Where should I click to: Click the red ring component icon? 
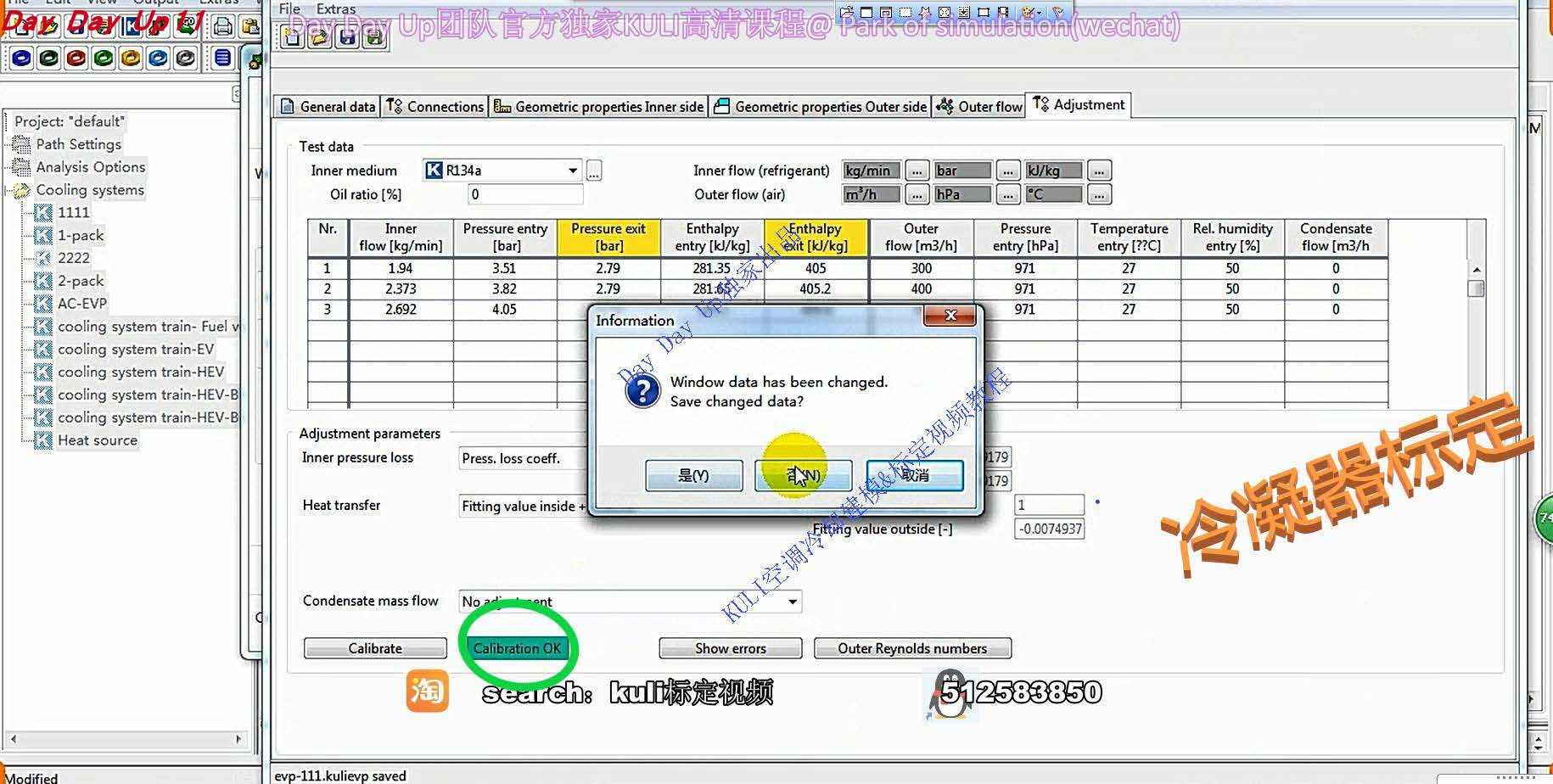(76, 58)
